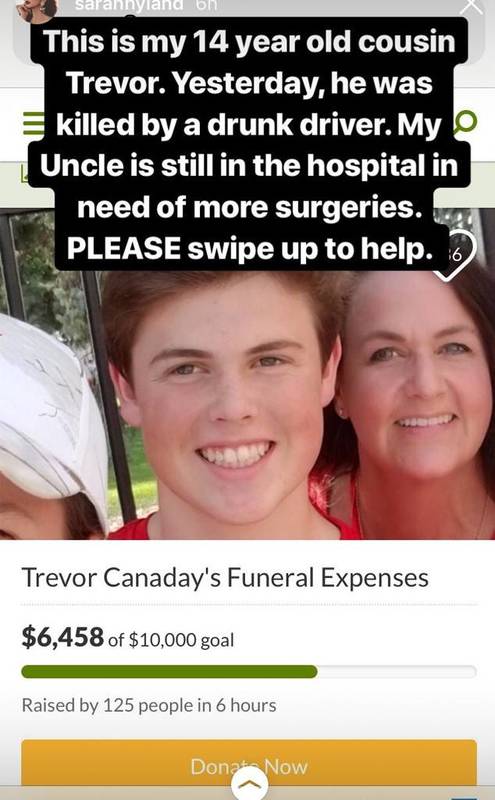Screen dimensions: 495x800
Task: Tap the heart count number on the photo
Action: pyautogui.click(x=455, y=254)
